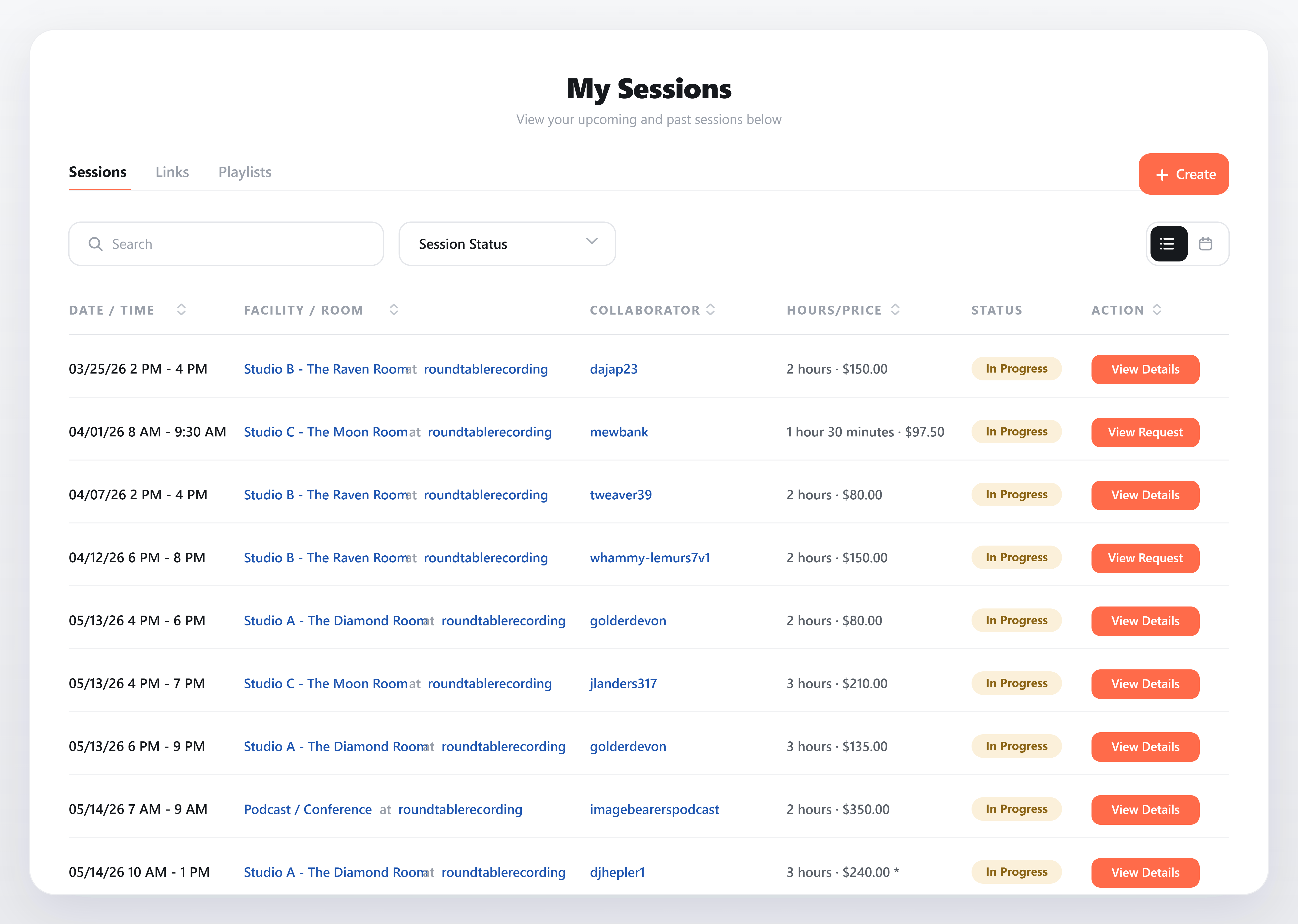1298x924 pixels.
Task: Open Studio B Raven Room link, 04/07/26 row
Action: point(326,495)
